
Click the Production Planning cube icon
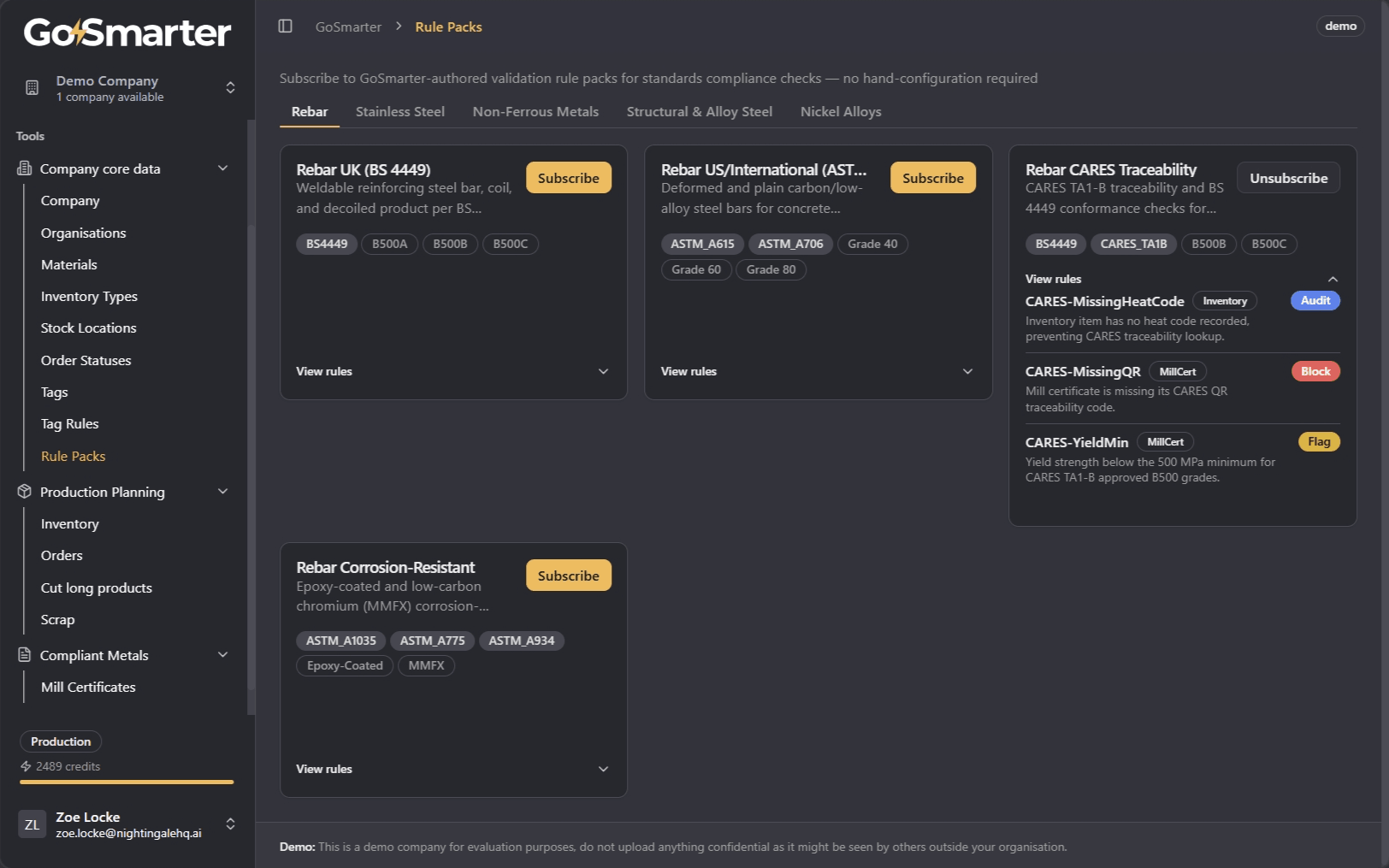[x=25, y=492]
